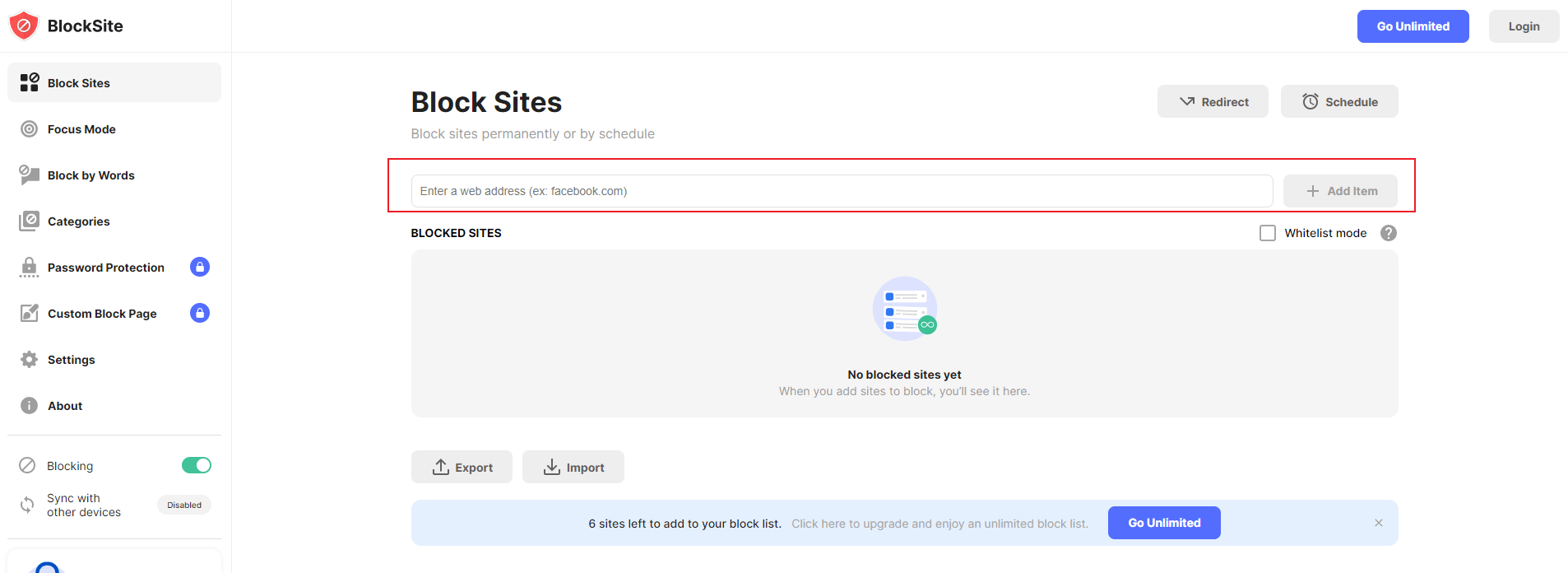
Task: Open the Redirect settings
Action: click(x=1213, y=102)
